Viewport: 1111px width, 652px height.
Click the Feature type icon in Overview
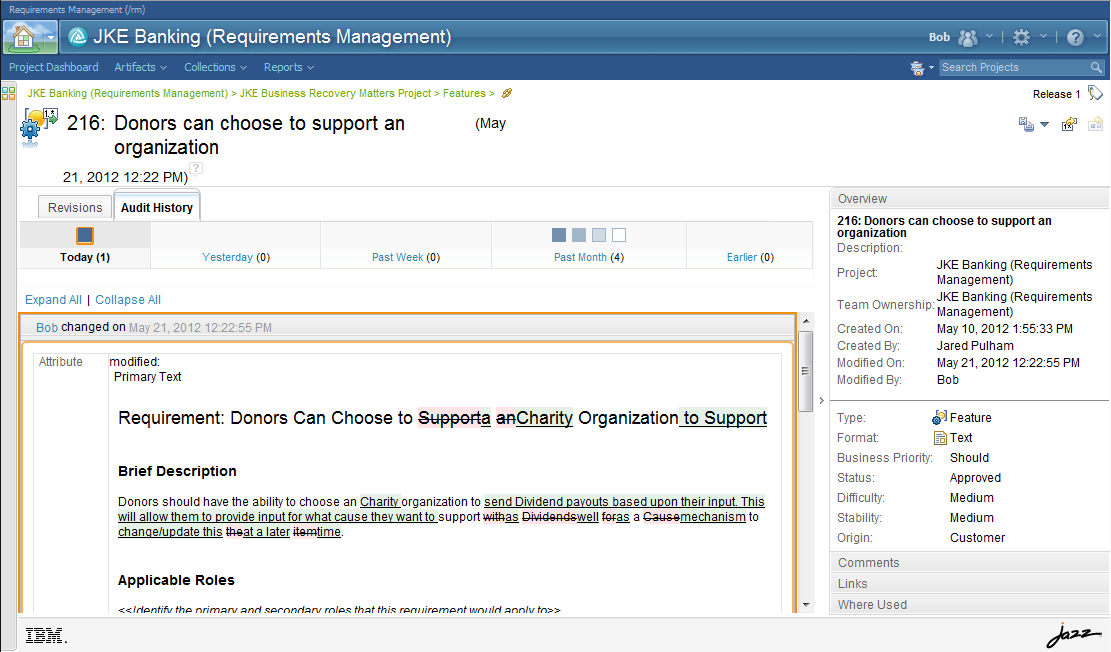pyautogui.click(x=940, y=417)
